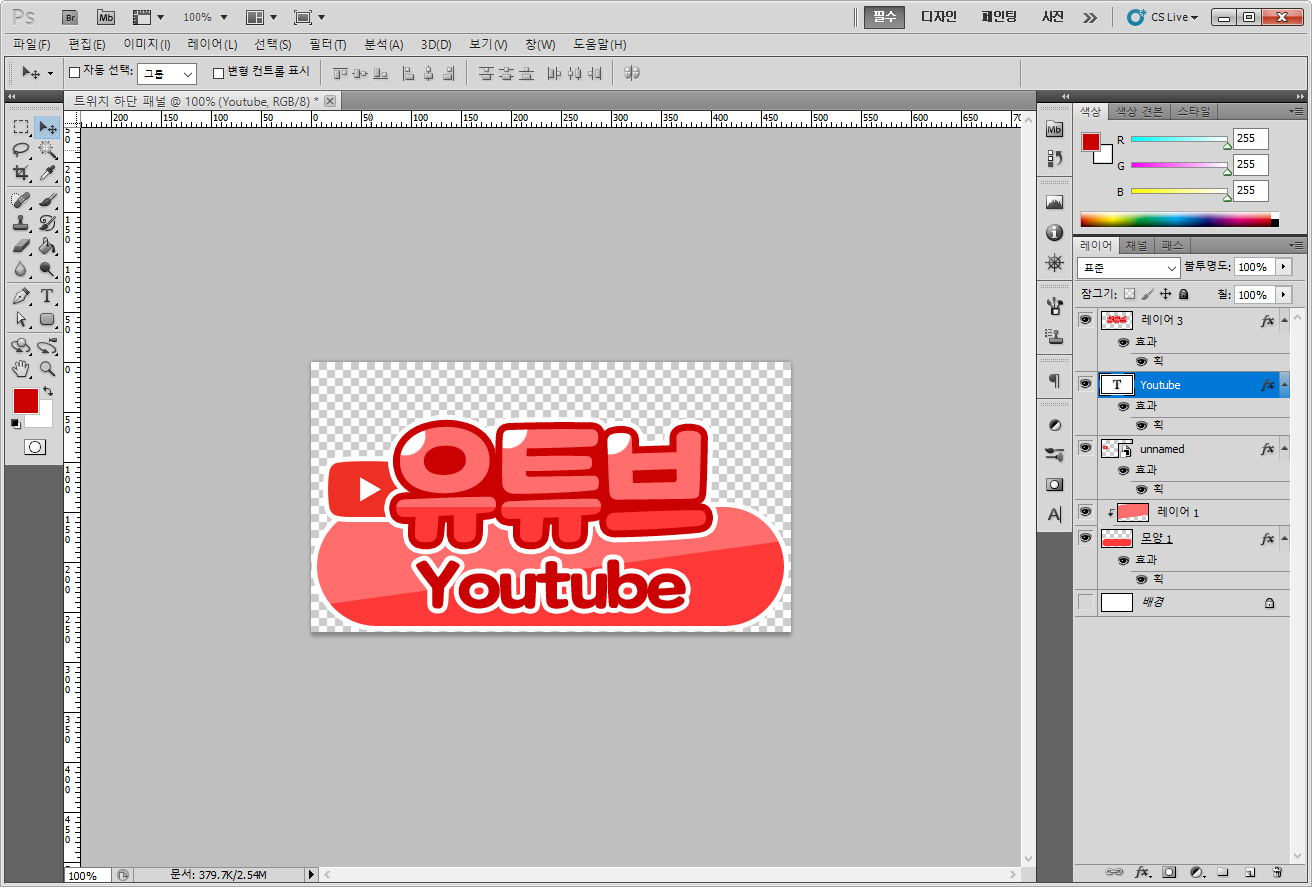The height and width of the screenshot is (887, 1312).
Task: Select the Move tool in toolbox
Action: coord(47,127)
